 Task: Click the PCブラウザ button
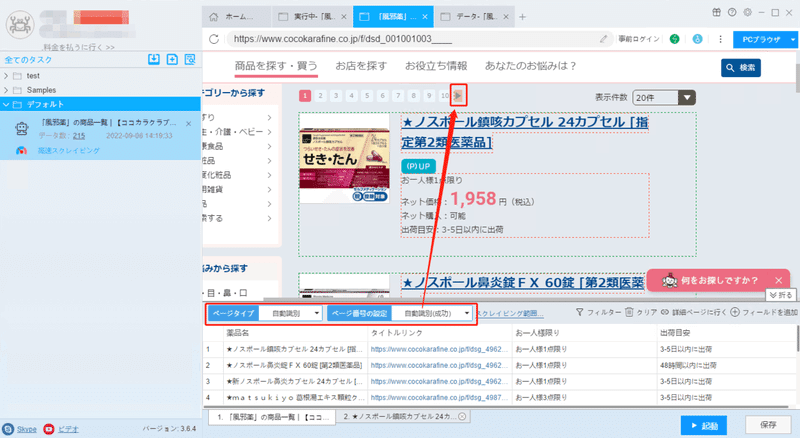pyautogui.click(x=761, y=39)
